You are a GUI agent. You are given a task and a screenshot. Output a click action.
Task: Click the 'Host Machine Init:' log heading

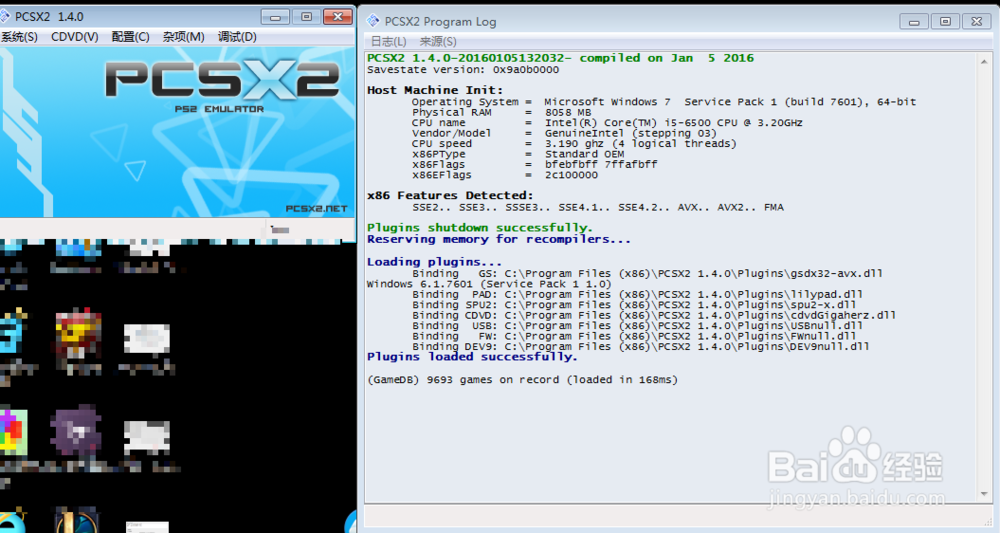pyautogui.click(x=435, y=90)
